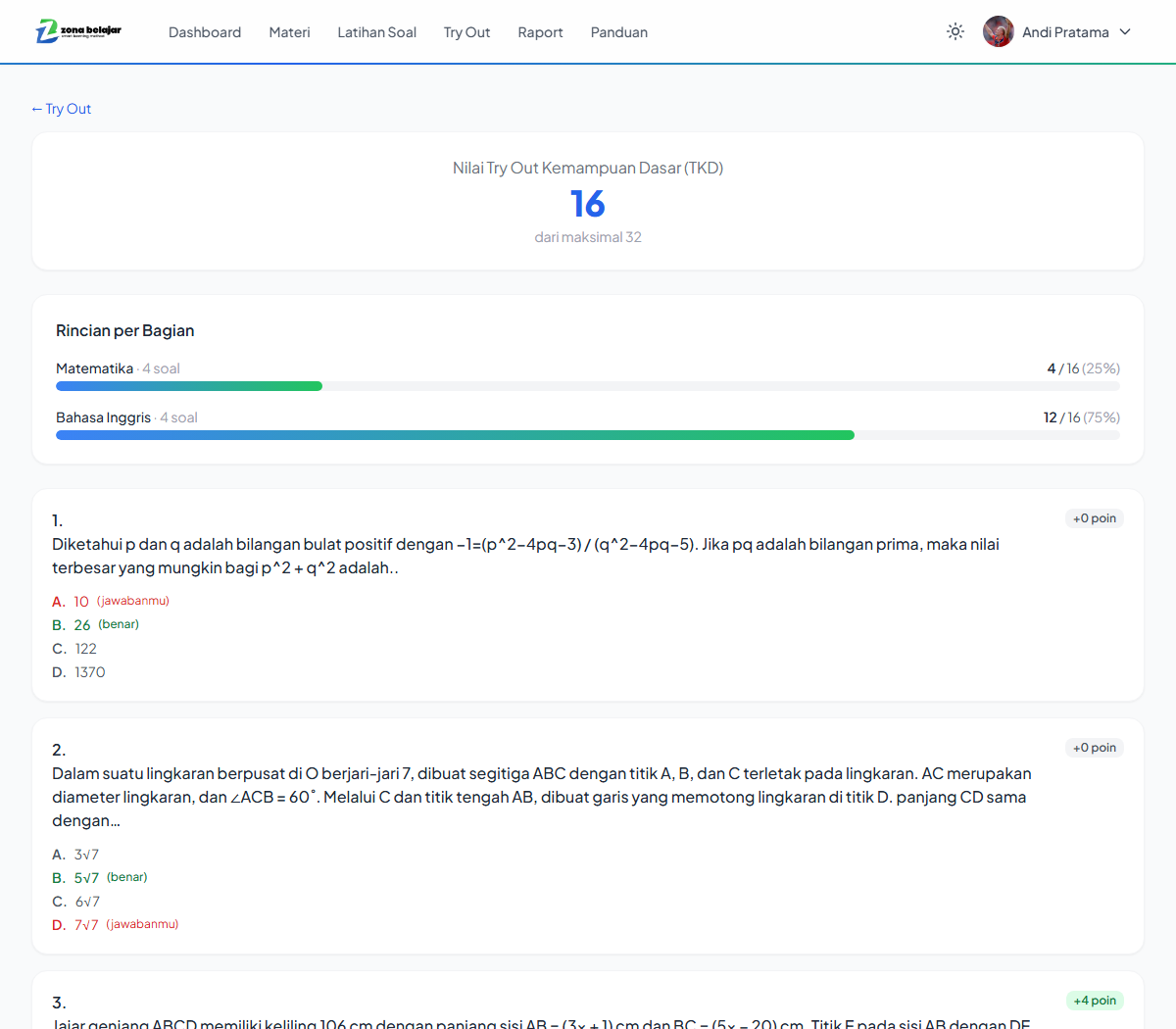Select question 1 option B, 26
1176x1029 pixels.
click(96, 625)
